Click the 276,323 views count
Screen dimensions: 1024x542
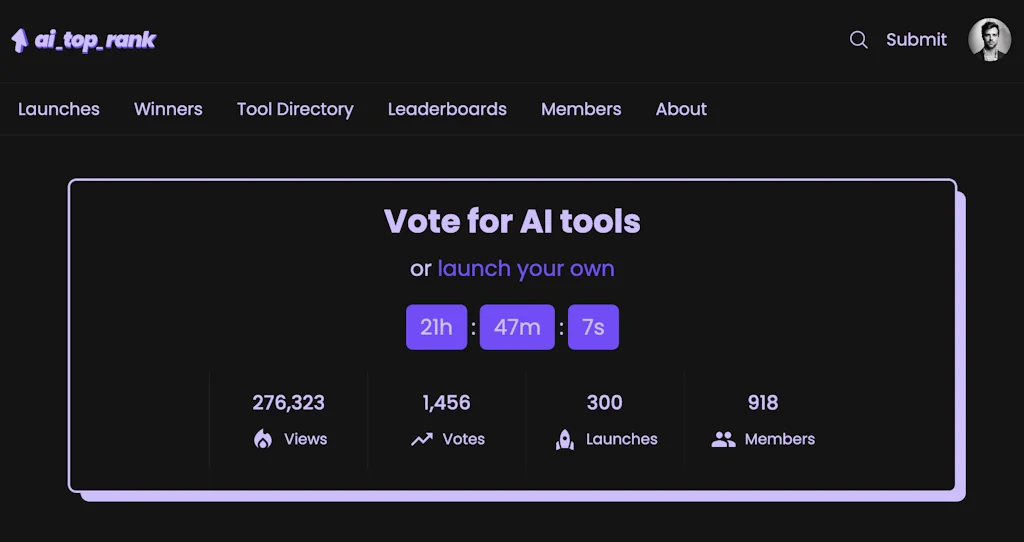point(288,403)
